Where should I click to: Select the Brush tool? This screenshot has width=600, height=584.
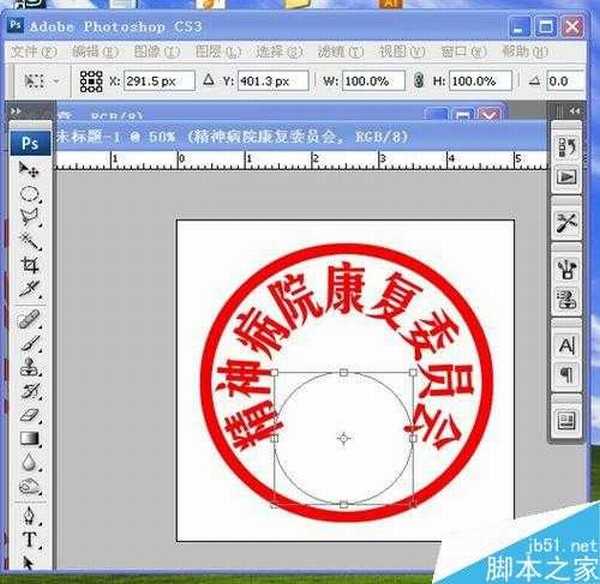[30, 343]
